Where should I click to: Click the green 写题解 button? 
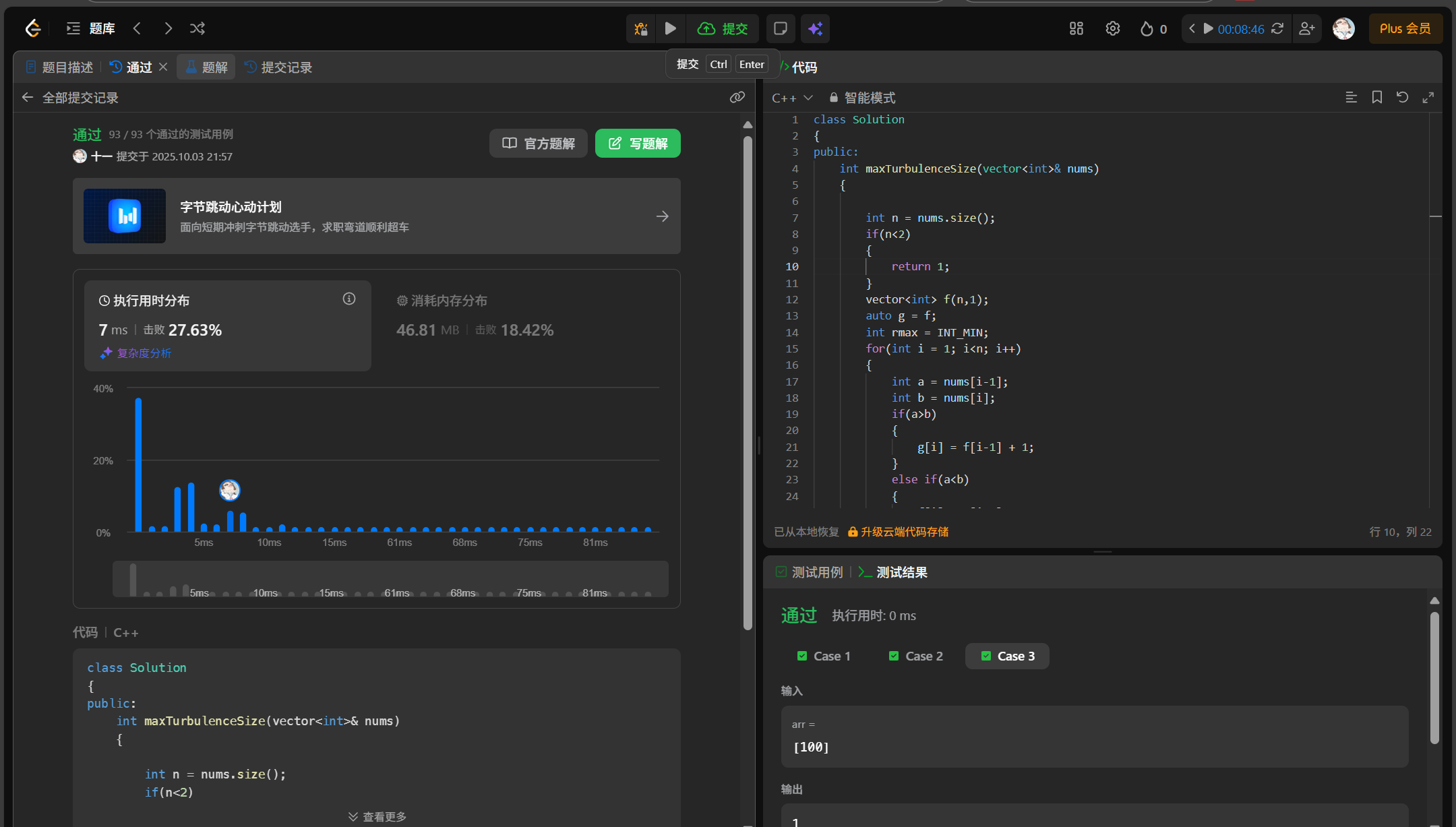tap(637, 144)
